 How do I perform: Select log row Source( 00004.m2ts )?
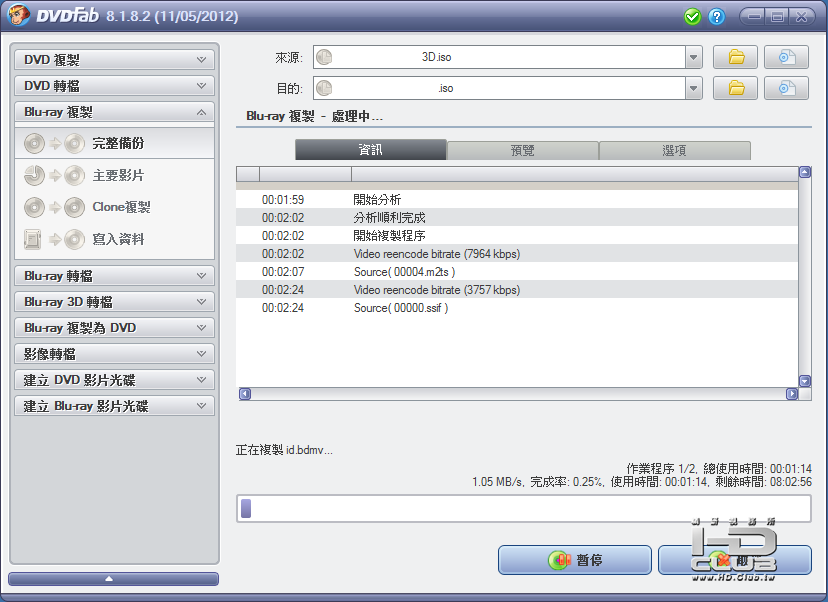coord(517,272)
